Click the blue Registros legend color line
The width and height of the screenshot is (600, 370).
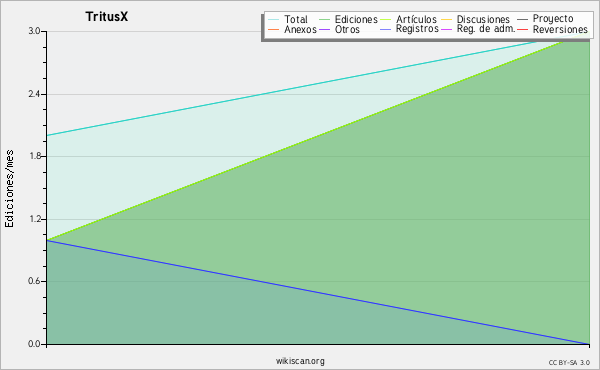(x=385, y=29)
